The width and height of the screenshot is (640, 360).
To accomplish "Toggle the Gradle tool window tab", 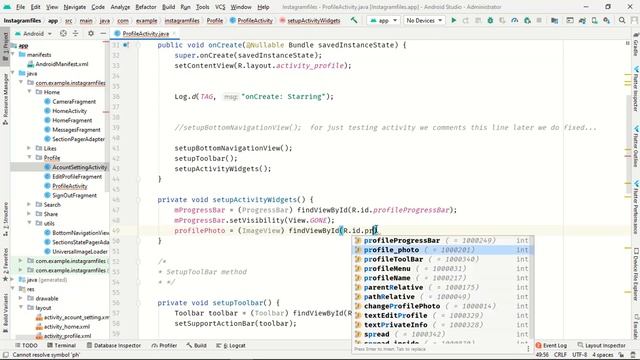I will point(636,45).
